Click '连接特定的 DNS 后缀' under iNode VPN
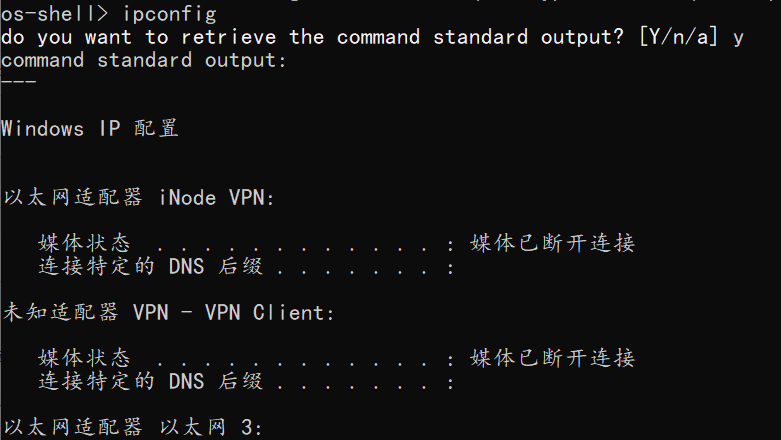 pos(150,266)
